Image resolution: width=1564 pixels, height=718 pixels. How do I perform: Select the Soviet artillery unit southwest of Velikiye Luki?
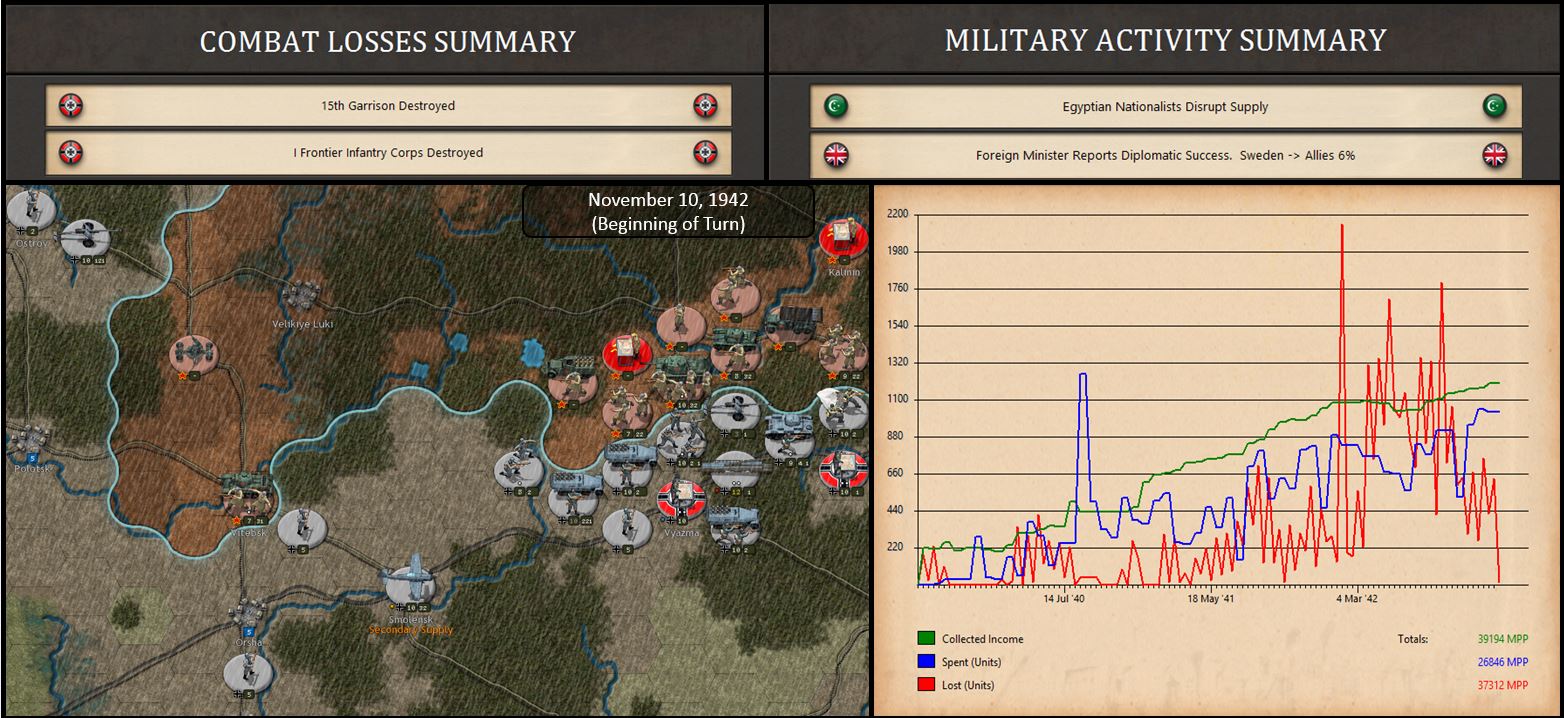(192, 356)
